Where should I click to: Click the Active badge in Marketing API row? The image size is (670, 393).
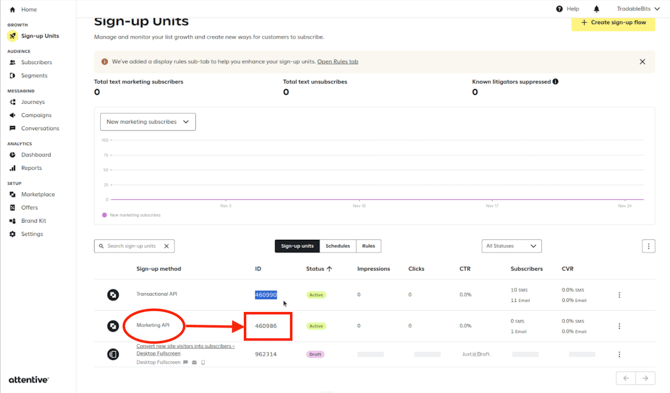pos(316,326)
